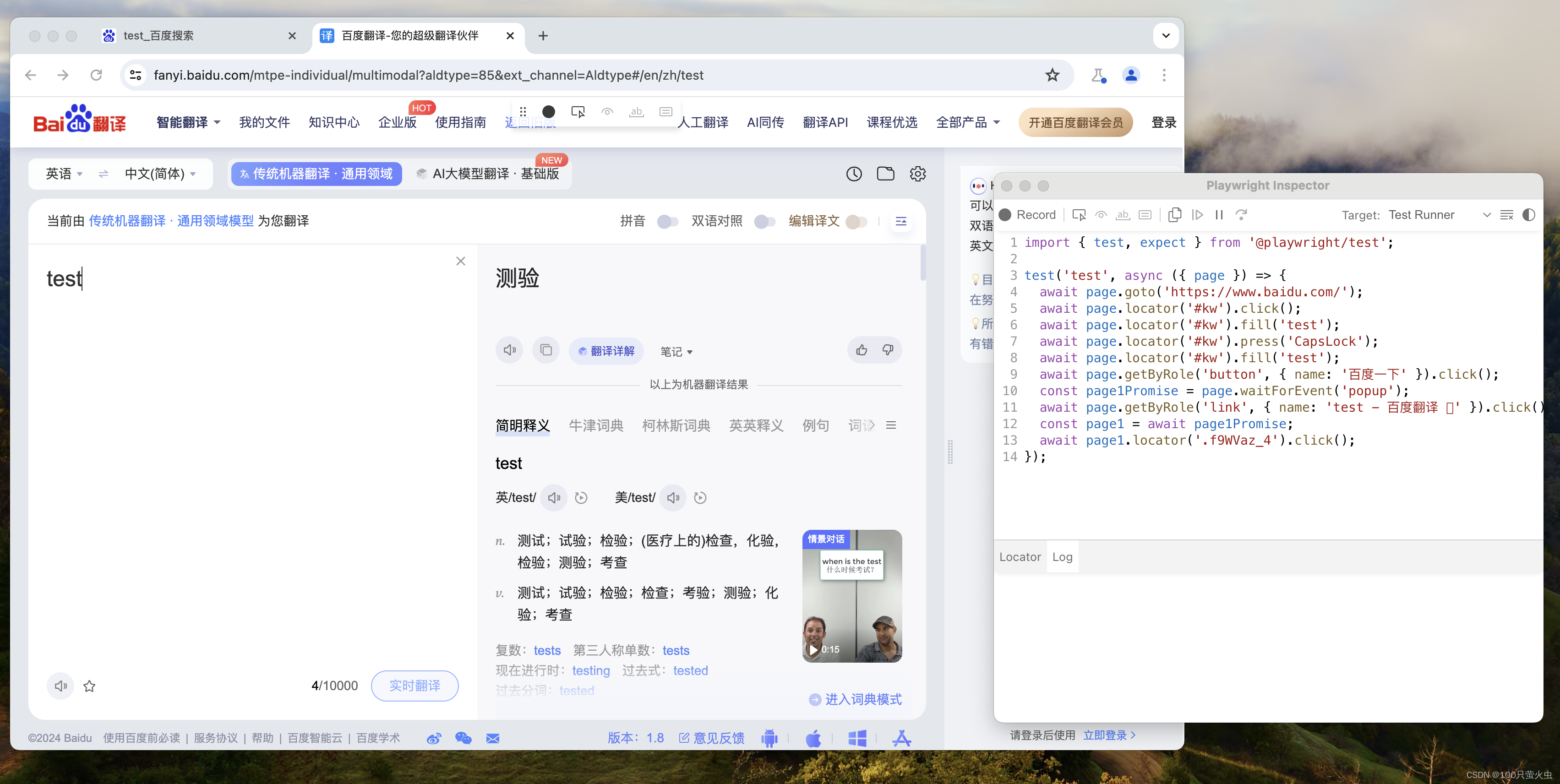Open the translation collection folder icon

coord(885,174)
